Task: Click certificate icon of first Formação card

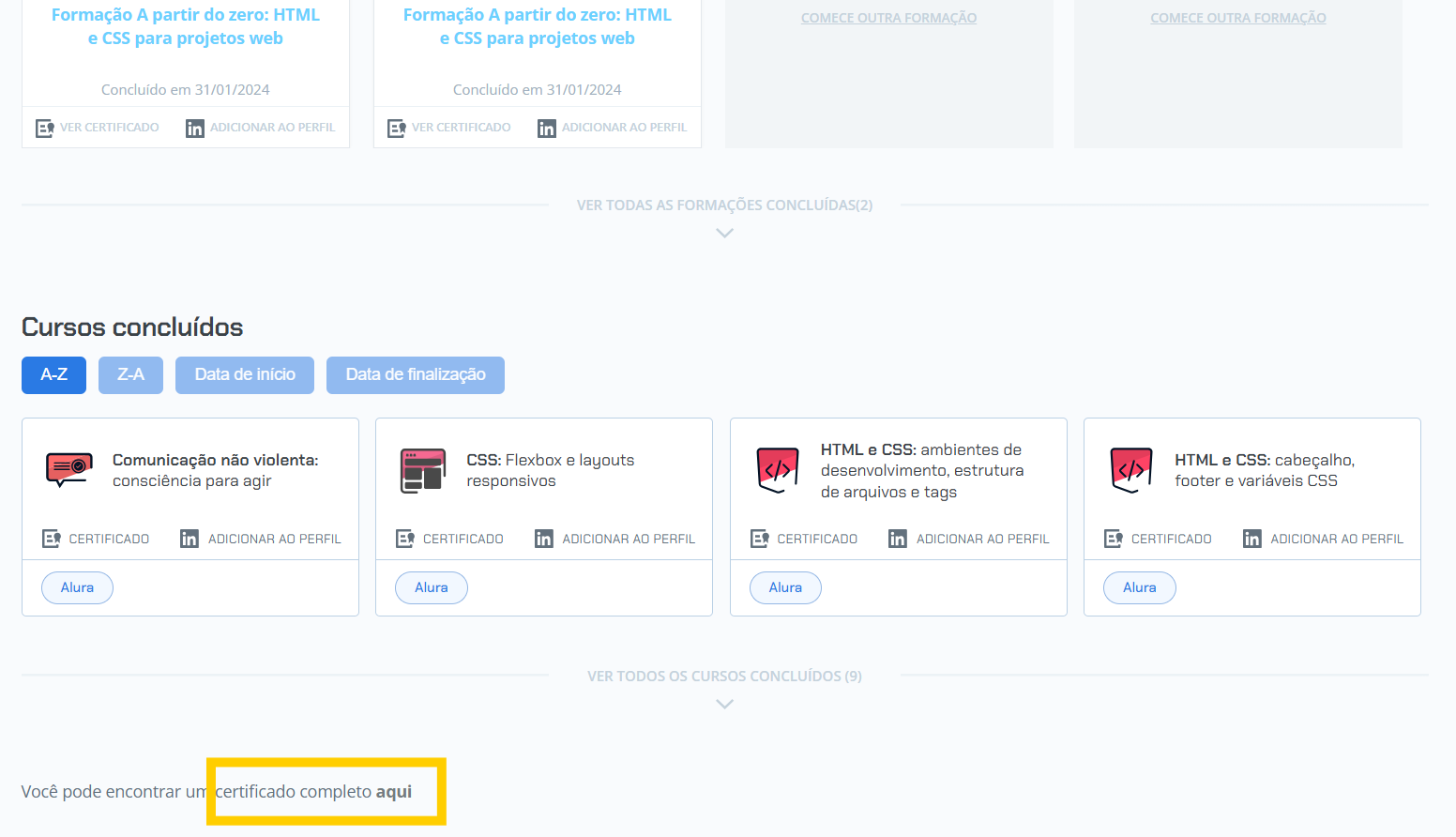Action: [x=44, y=128]
